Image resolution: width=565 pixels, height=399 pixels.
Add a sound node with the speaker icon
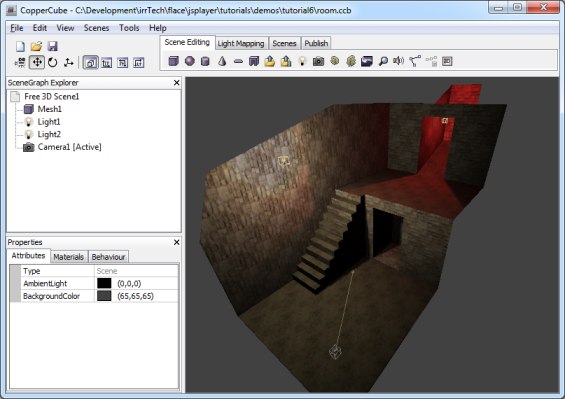coord(398,61)
